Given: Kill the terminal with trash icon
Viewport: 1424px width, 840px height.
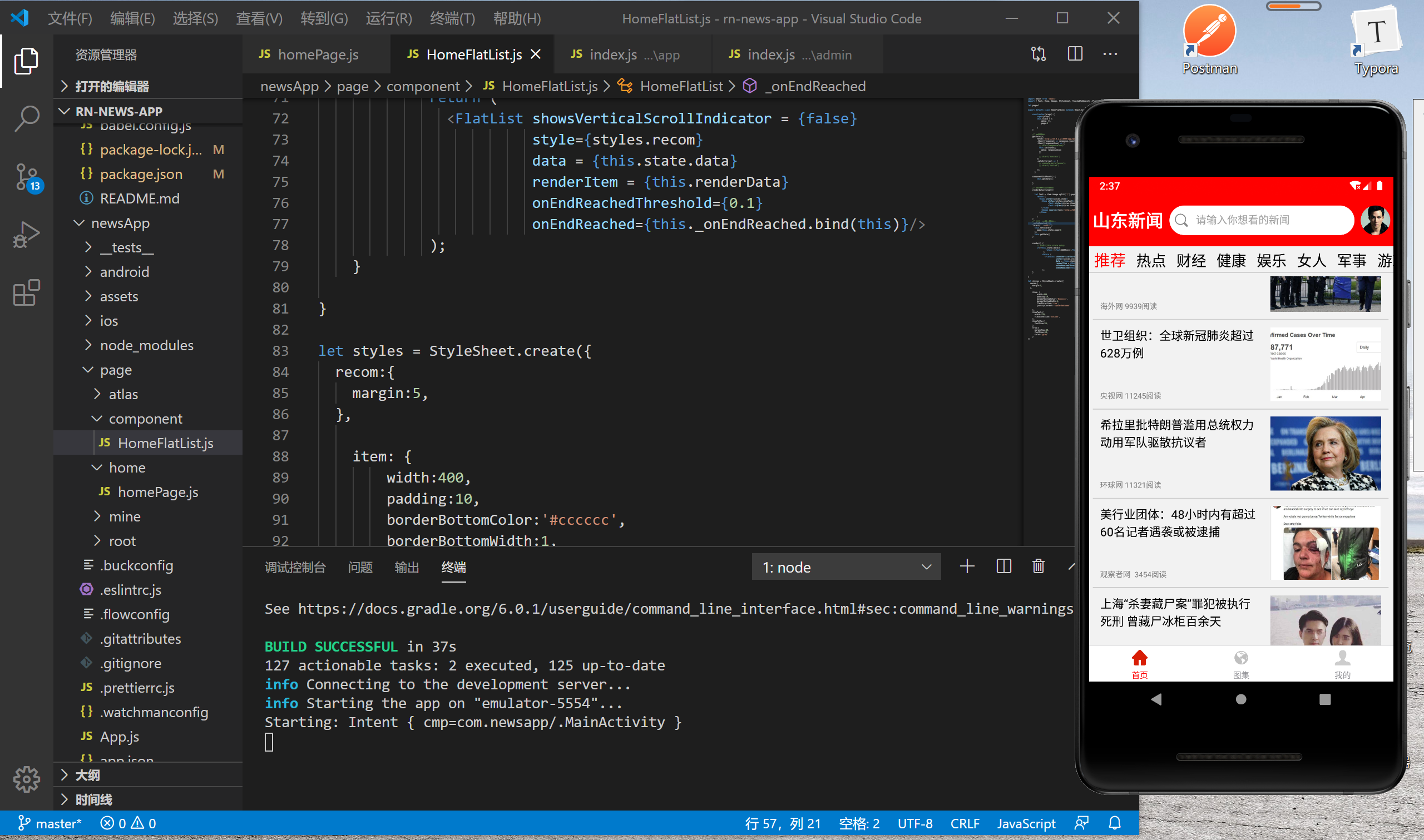Looking at the screenshot, I should (1039, 566).
